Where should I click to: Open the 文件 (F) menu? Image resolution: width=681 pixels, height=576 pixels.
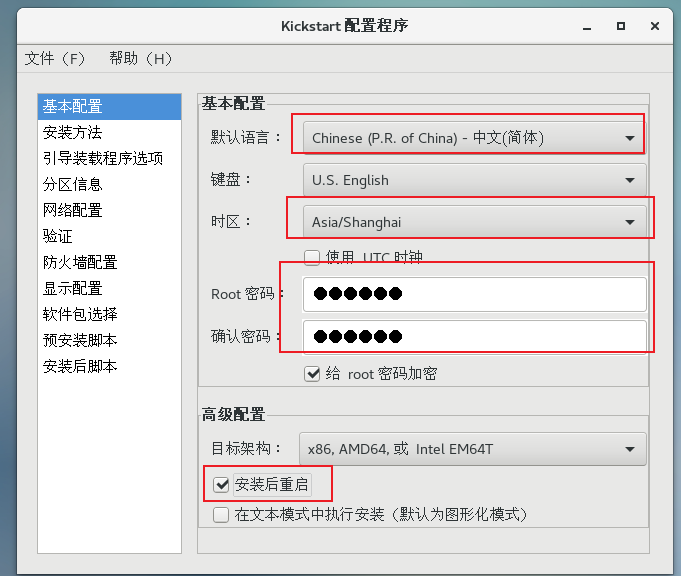tap(55, 59)
